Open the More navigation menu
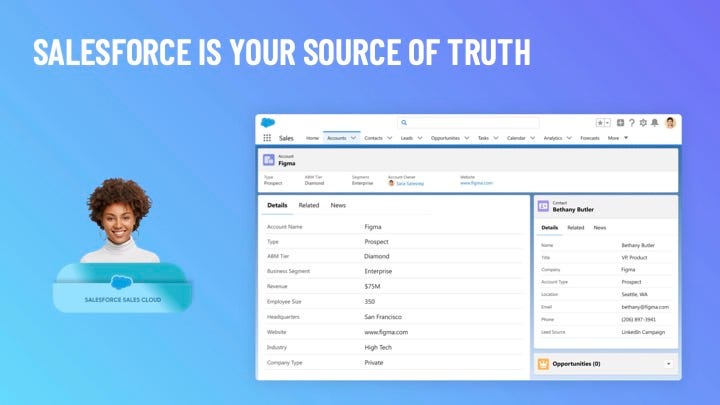The height and width of the screenshot is (405, 720). (618, 138)
